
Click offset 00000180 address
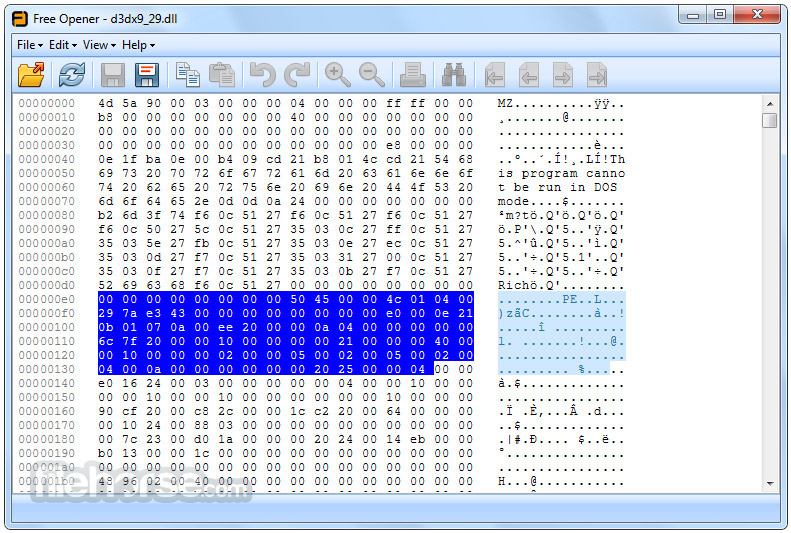pyautogui.click(x=47, y=439)
